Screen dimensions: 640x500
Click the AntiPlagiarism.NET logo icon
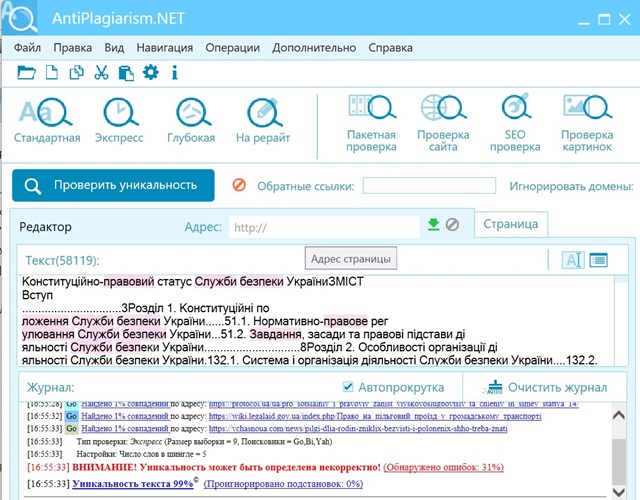coord(22,18)
